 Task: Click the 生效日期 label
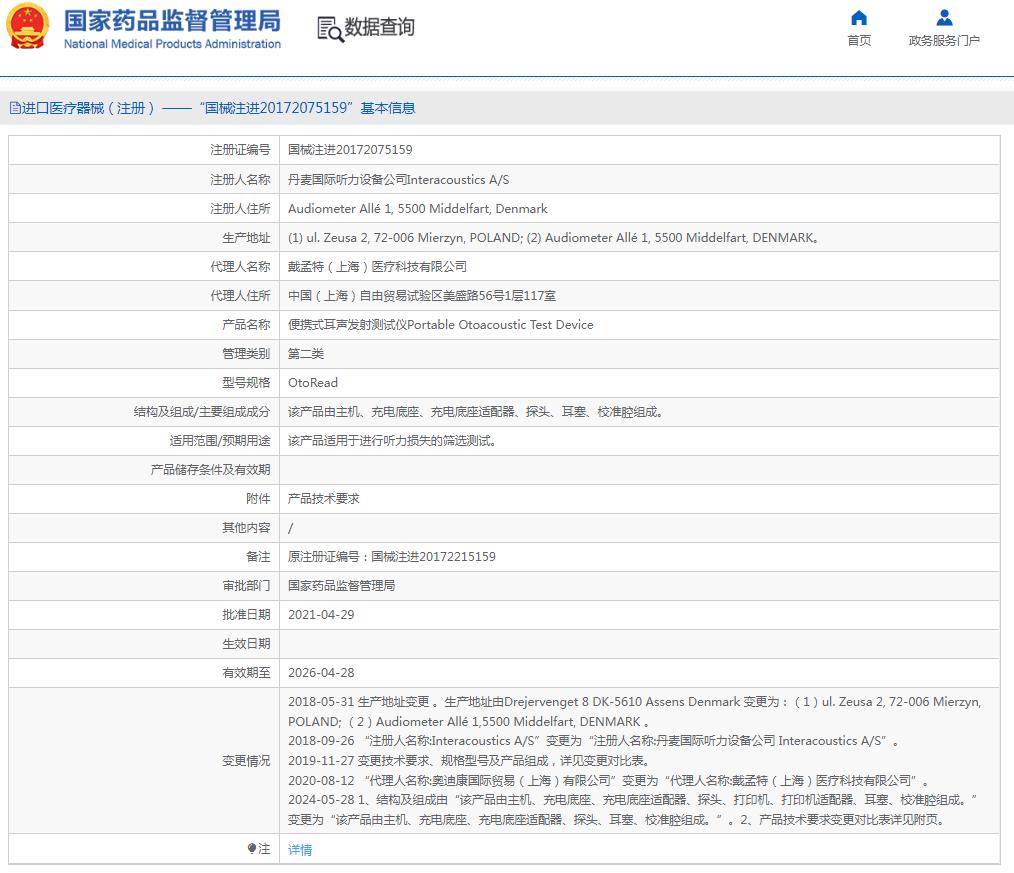[246, 644]
